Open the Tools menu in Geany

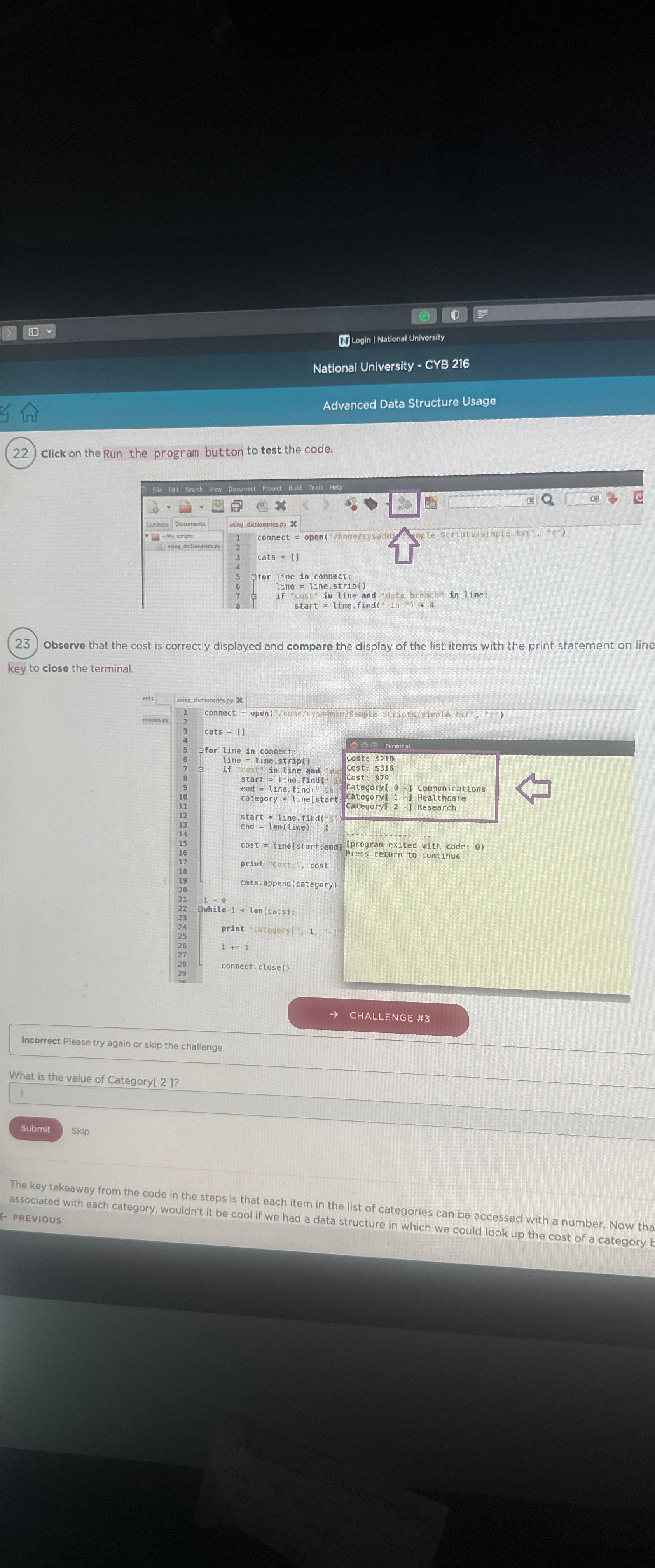tap(316, 488)
